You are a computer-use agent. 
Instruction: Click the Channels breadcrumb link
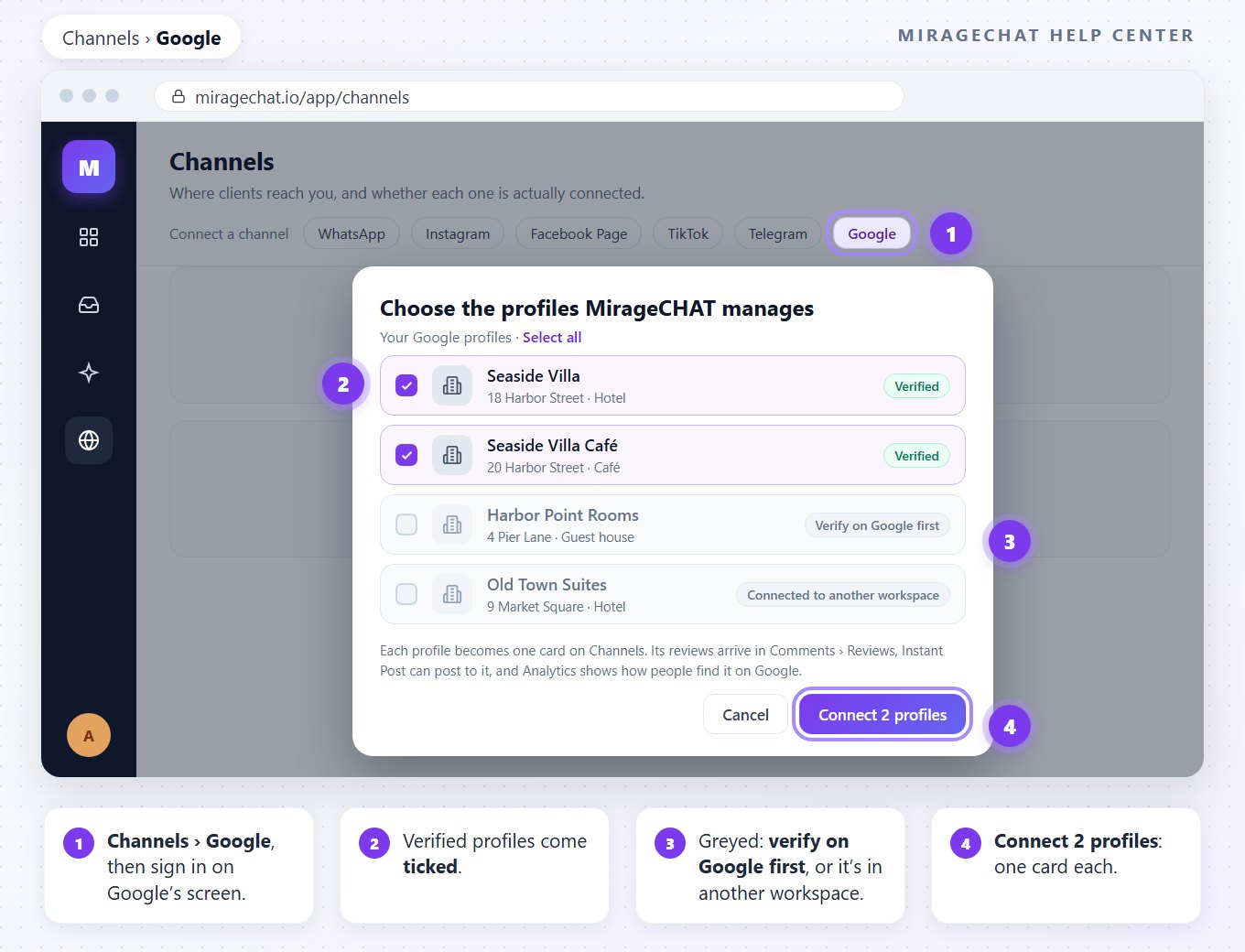point(101,38)
